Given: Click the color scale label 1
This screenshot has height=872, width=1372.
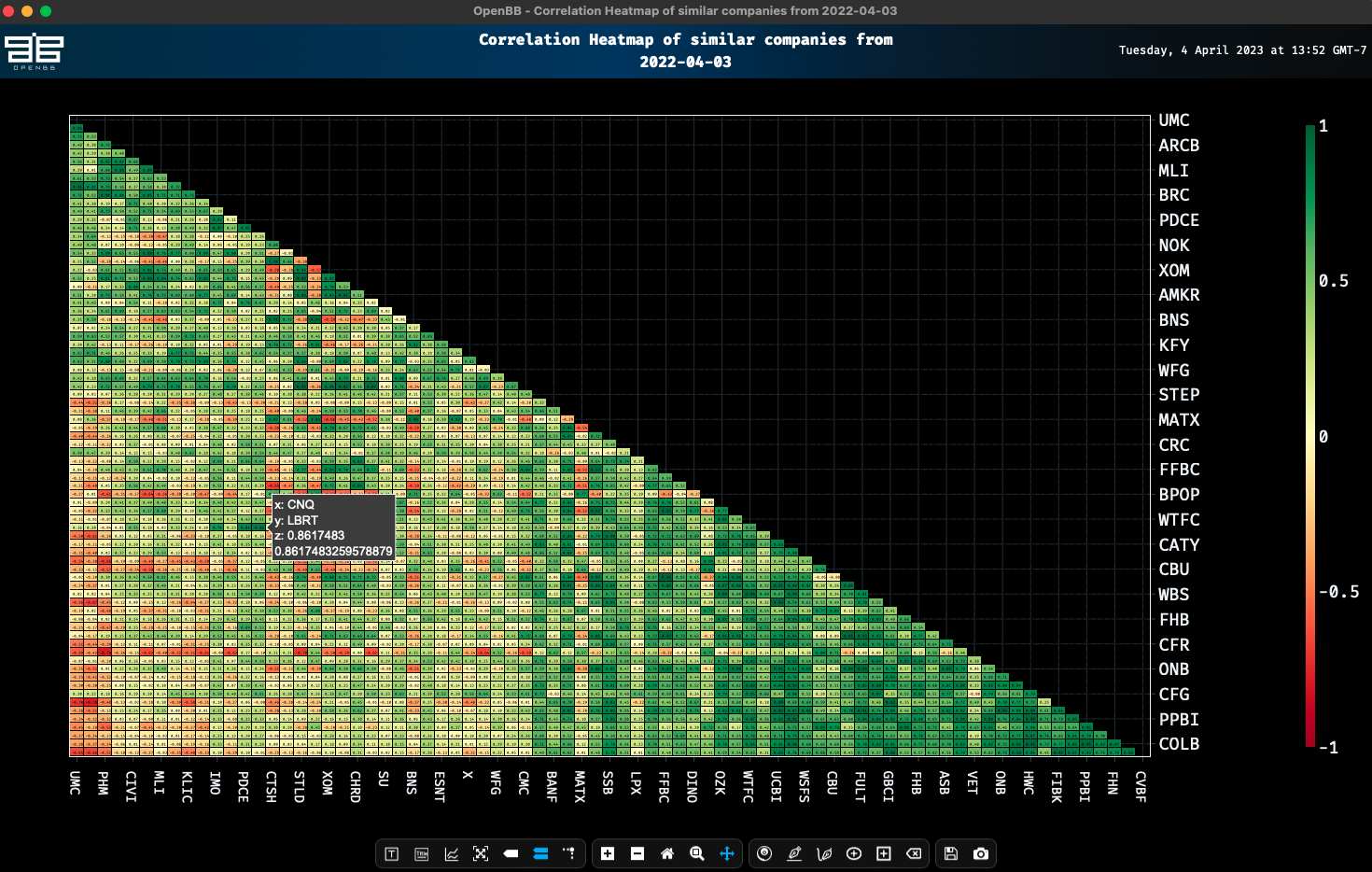Looking at the screenshot, I should coord(1323,126).
